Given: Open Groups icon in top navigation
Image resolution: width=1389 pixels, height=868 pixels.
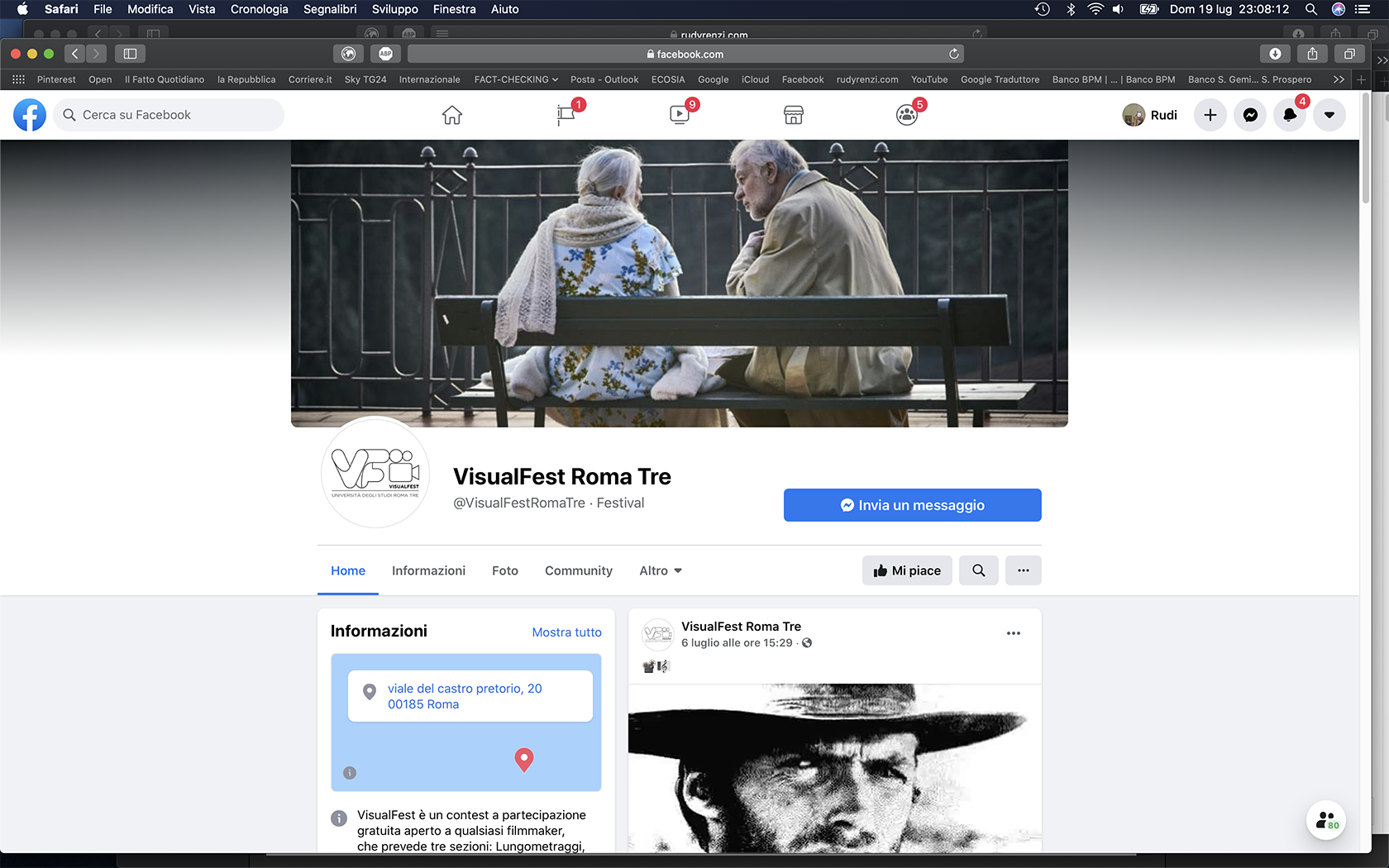Looking at the screenshot, I should click(907, 115).
